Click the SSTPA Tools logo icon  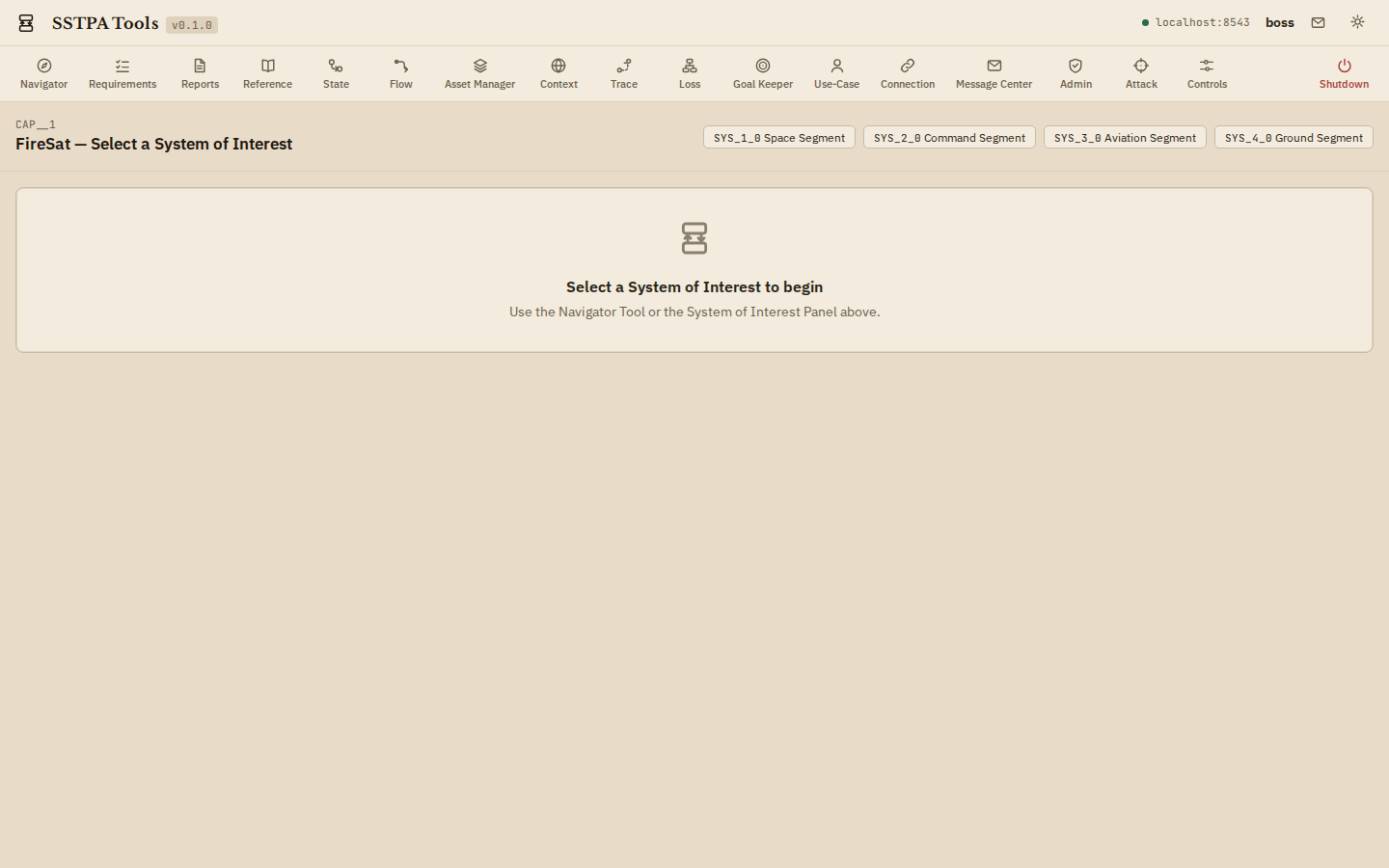tap(26, 23)
